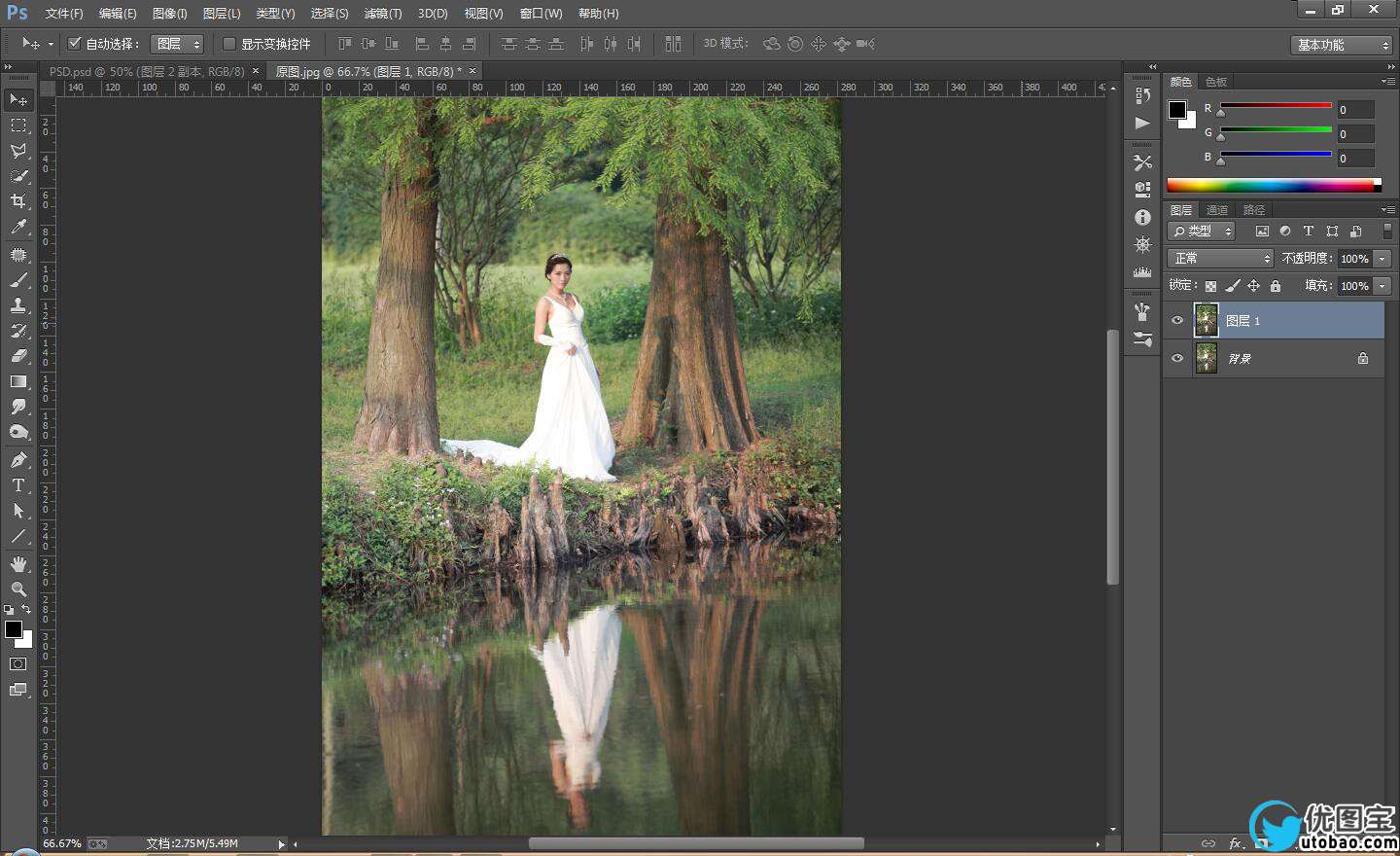This screenshot has width=1400, height=856.
Task: Hide the 图层 1 layer visibility
Action: click(1177, 320)
